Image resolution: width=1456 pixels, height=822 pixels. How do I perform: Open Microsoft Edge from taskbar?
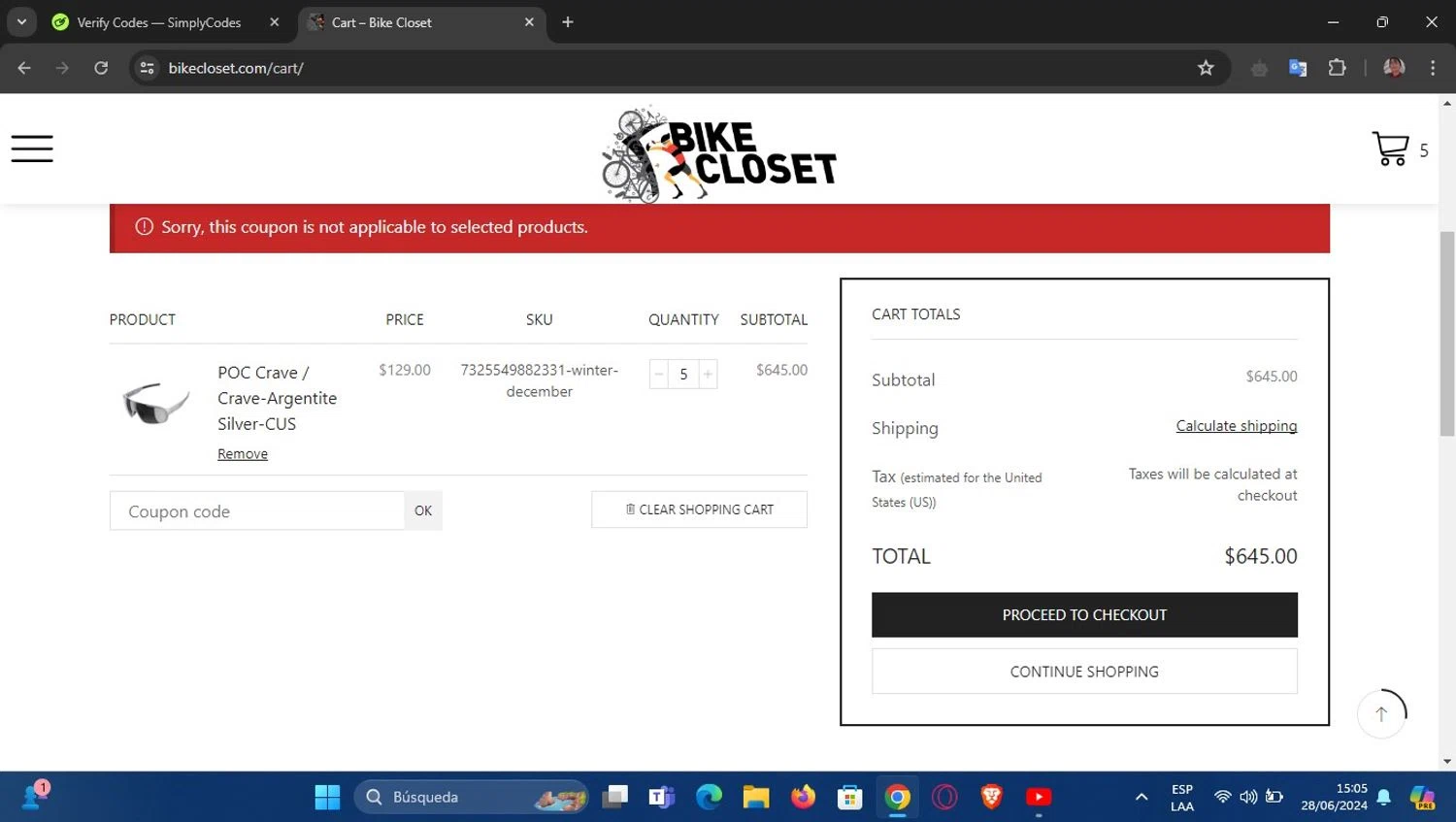tap(710, 797)
